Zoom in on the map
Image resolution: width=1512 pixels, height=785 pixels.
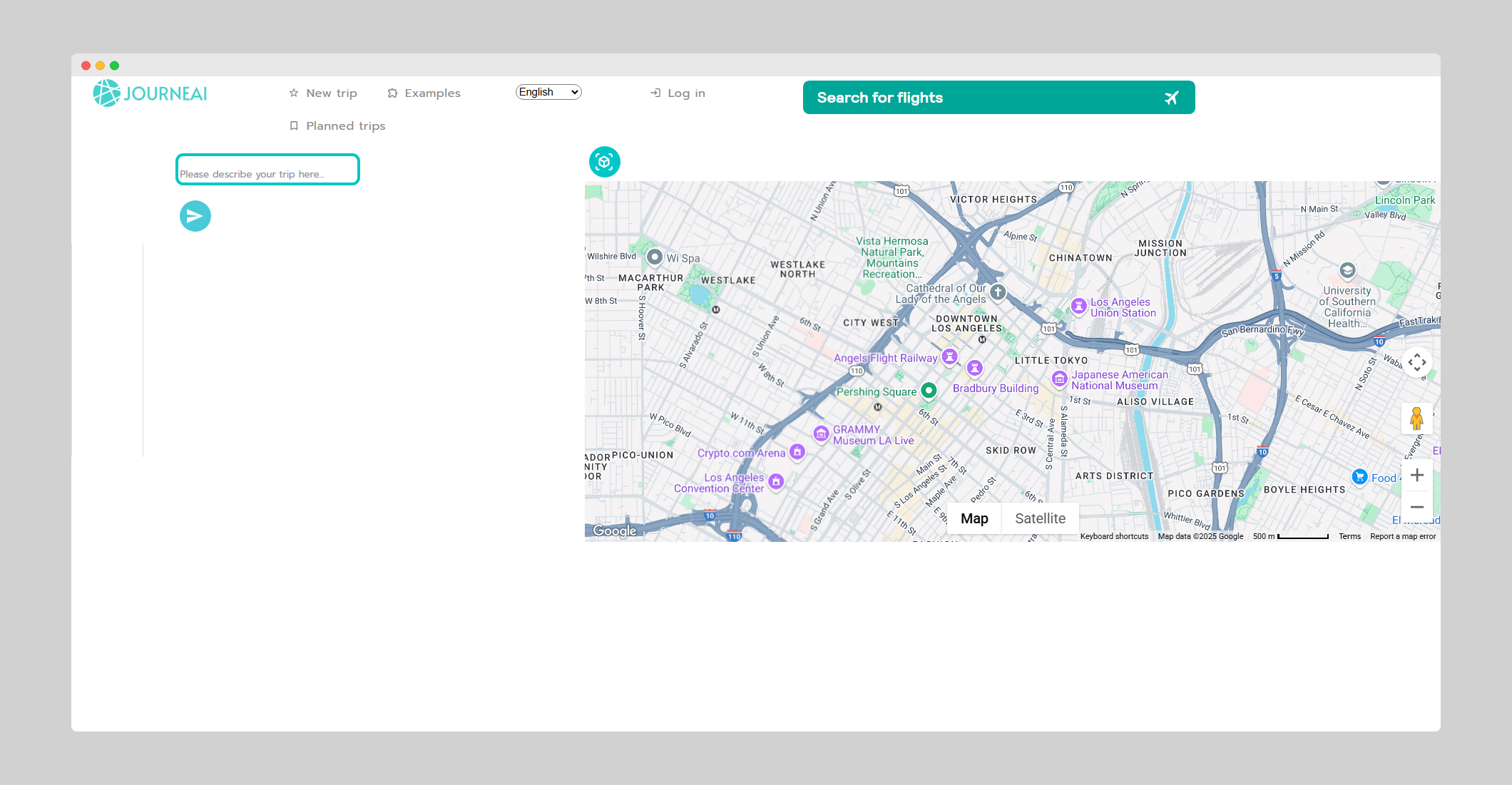1417,476
